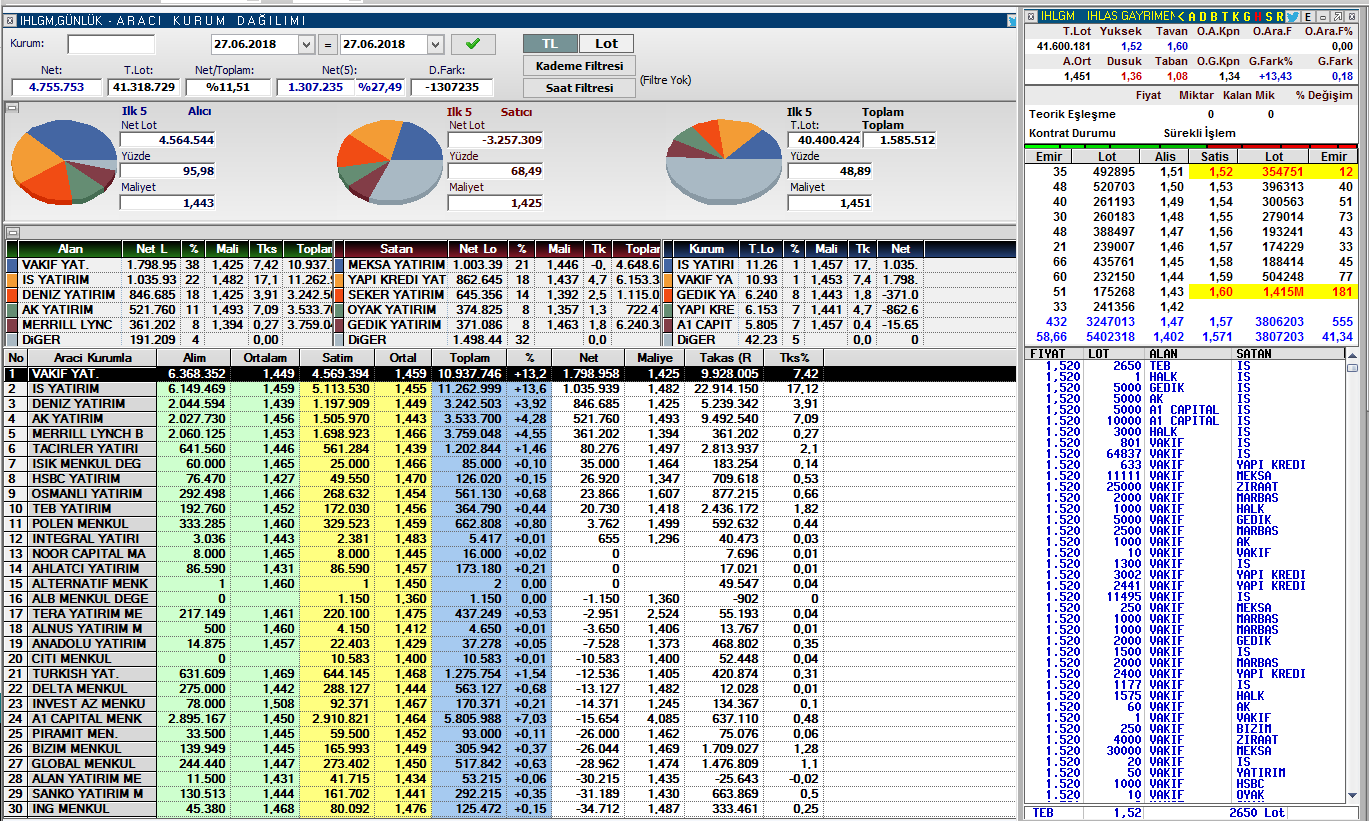Click the green checkmark apply button

(x=473, y=44)
